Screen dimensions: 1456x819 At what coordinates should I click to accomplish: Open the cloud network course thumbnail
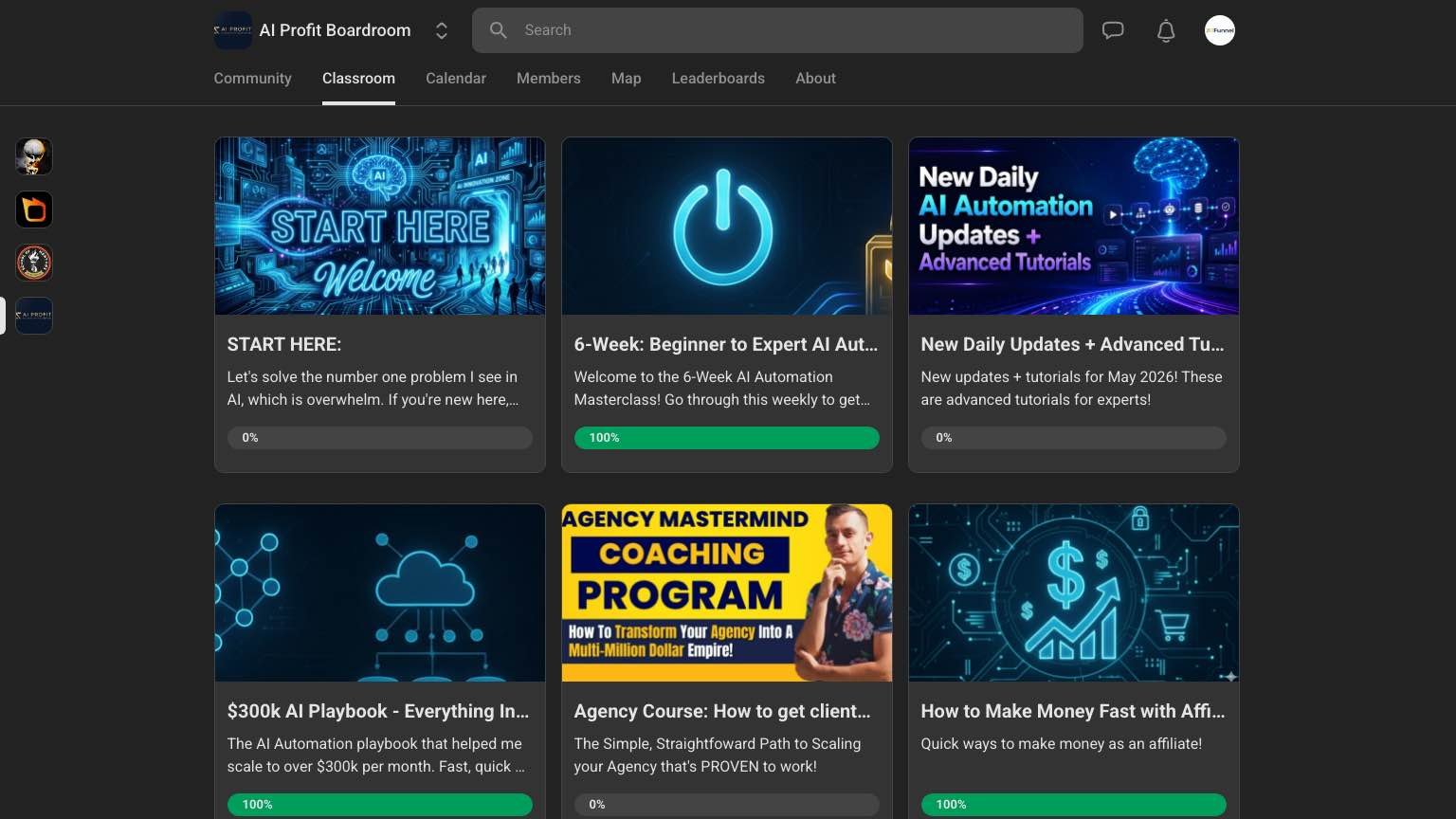[380, 592]
